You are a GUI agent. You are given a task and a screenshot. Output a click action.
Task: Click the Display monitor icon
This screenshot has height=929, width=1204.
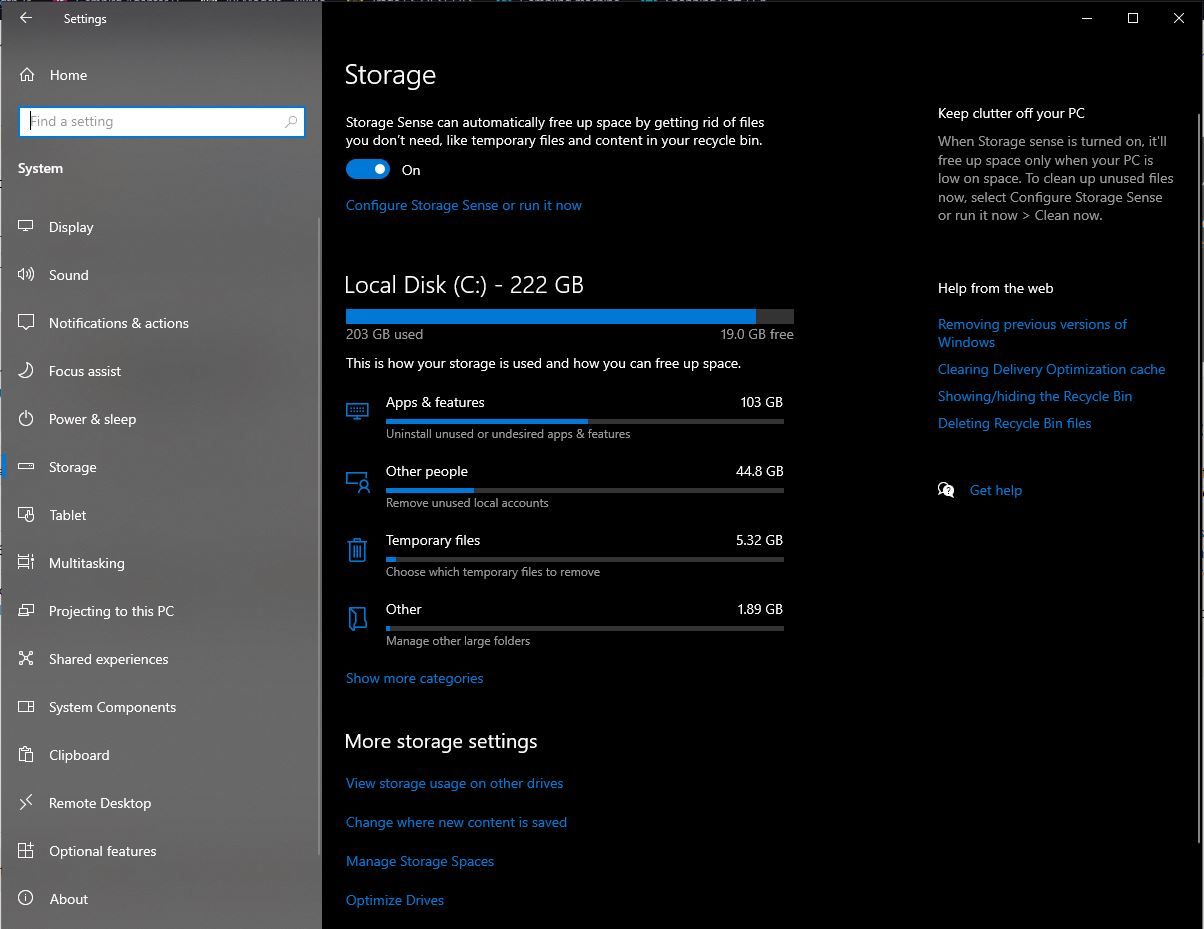coord(27,227)
